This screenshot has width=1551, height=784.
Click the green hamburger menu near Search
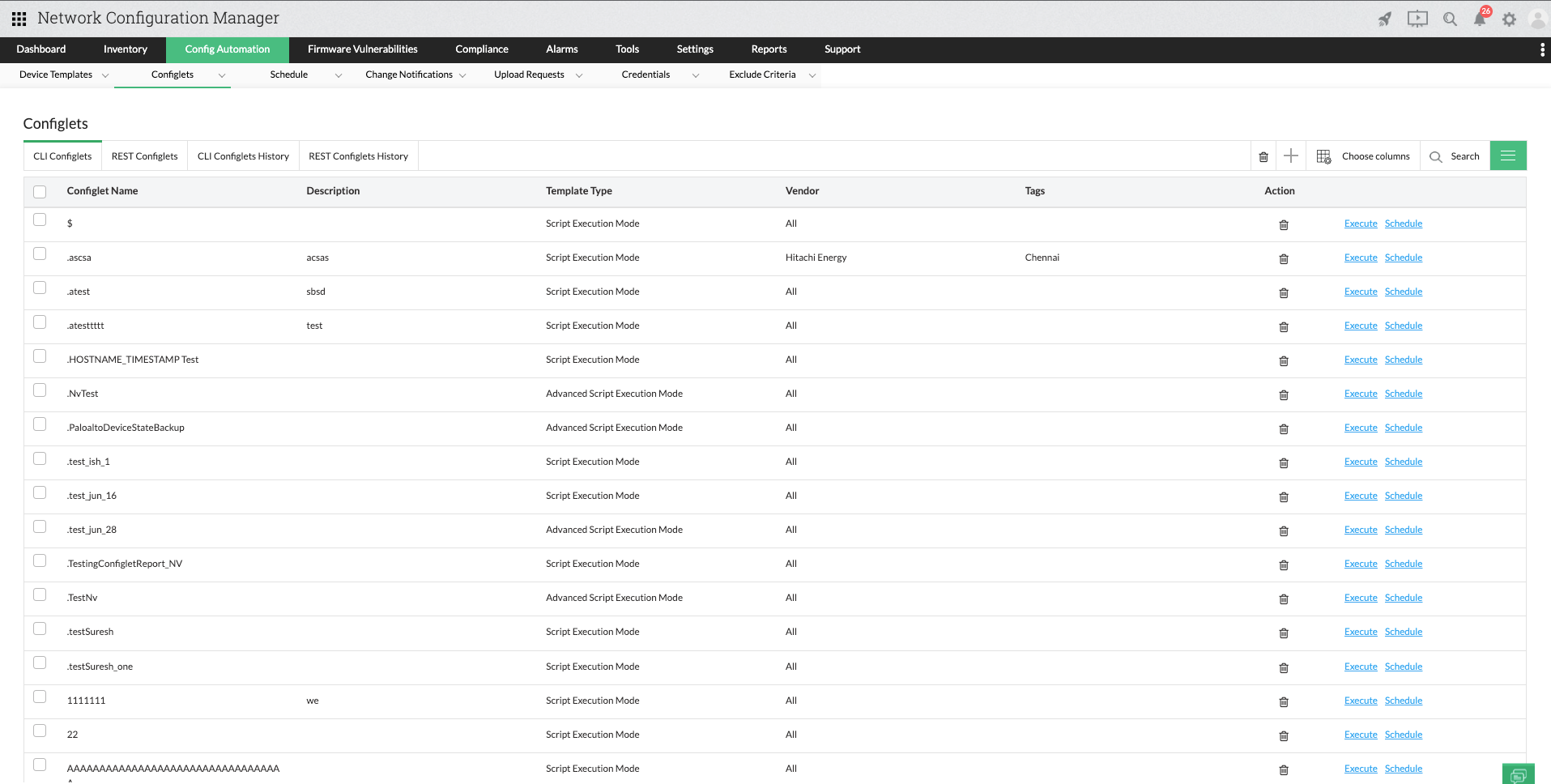coord(1508,156)
